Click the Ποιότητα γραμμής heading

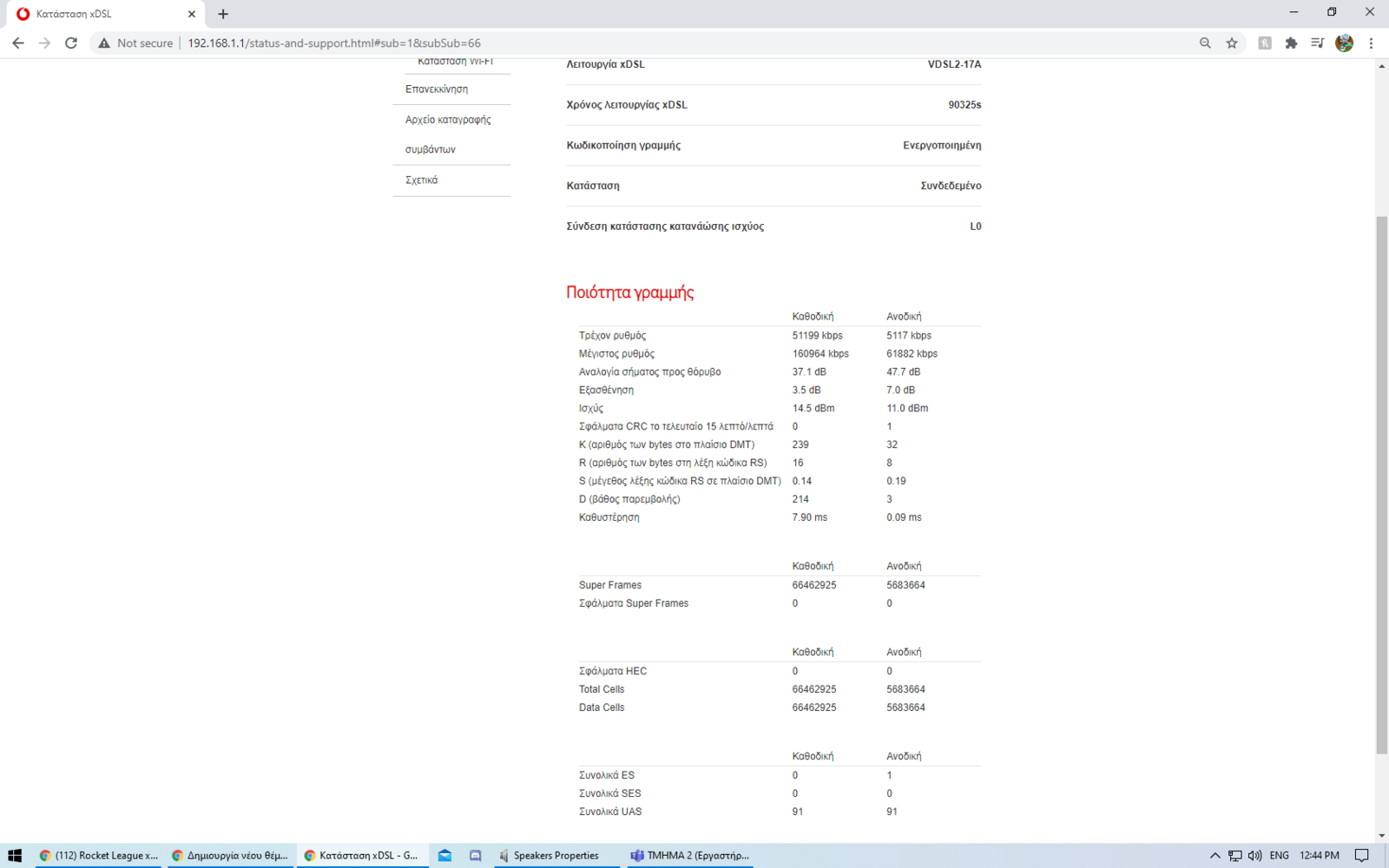tap(630, 293)
